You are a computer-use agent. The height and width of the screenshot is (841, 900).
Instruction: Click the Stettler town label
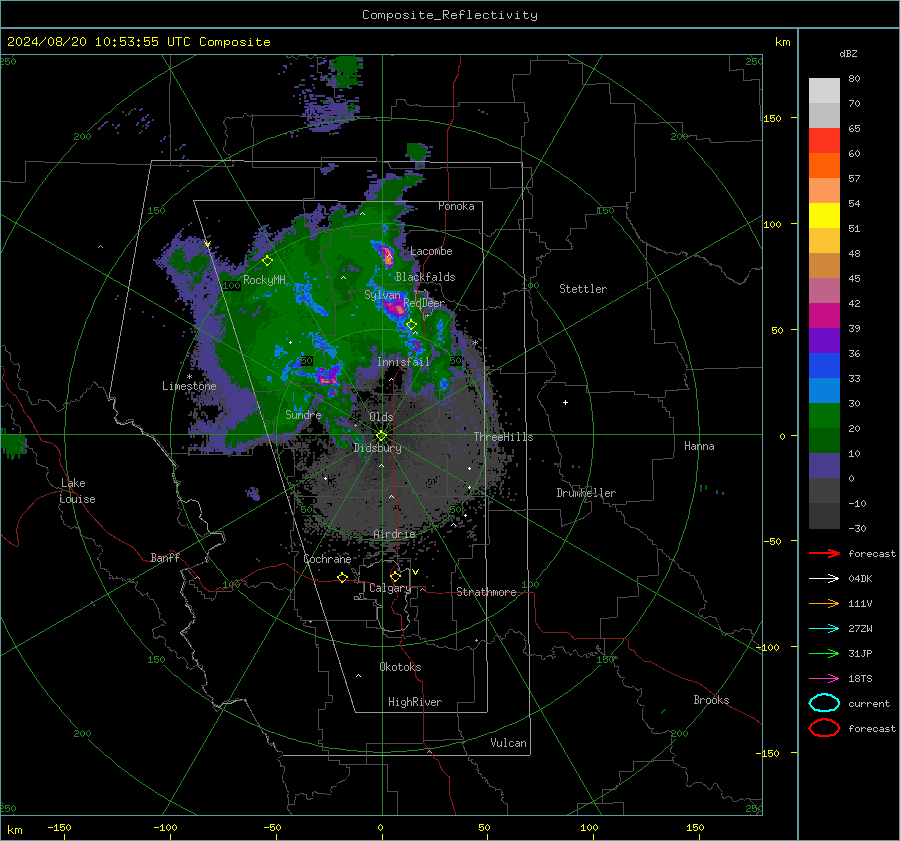pyautogui.click(x=583, y=289)
